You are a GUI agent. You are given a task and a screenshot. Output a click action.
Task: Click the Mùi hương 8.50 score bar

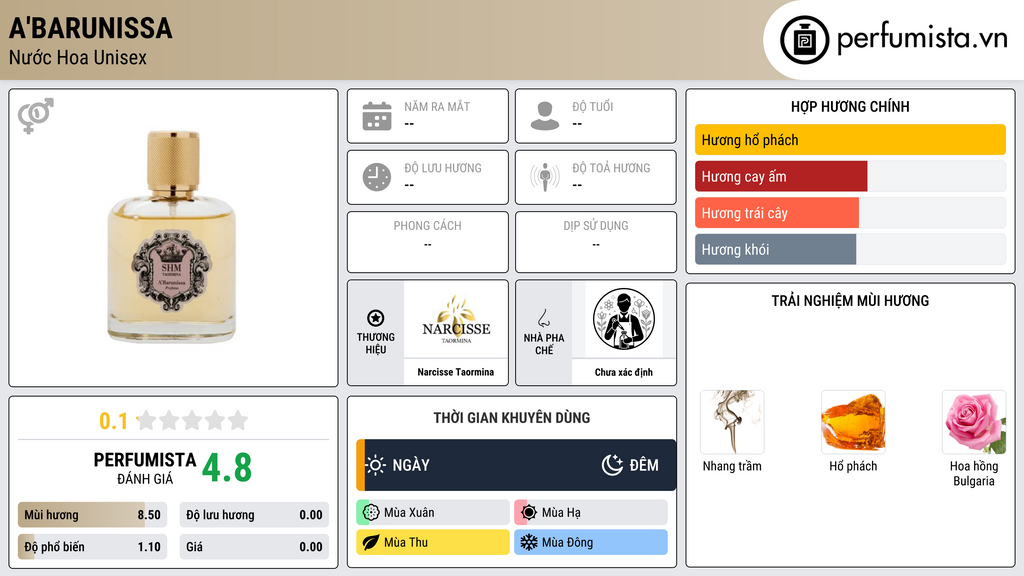pyautogui.click(x=92, y=515)
